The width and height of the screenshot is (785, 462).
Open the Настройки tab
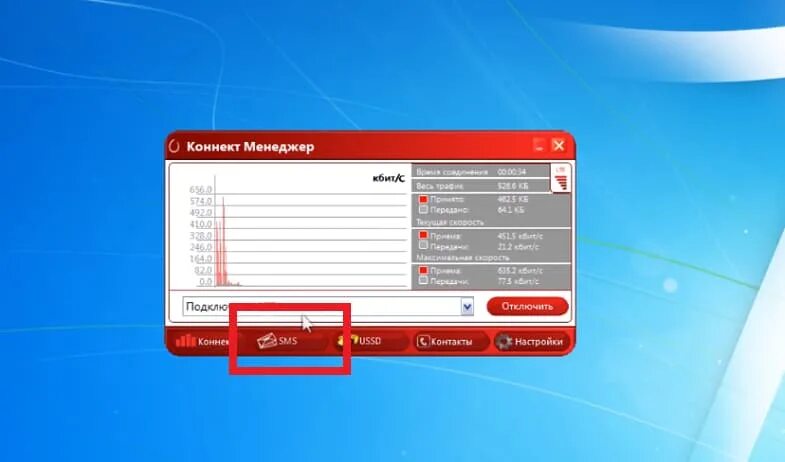pos(533,341)
